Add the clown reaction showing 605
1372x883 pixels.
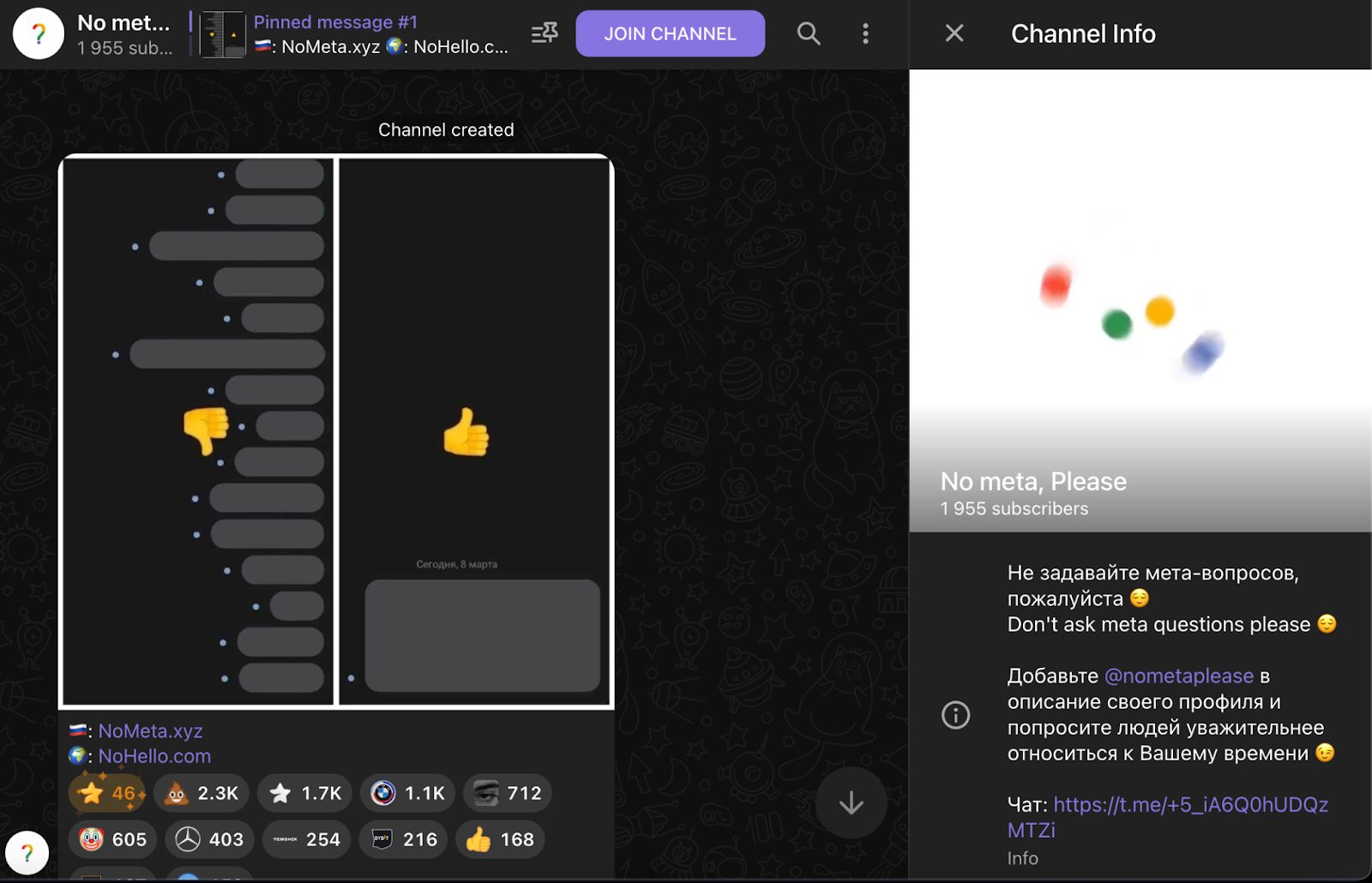[113, 839]
